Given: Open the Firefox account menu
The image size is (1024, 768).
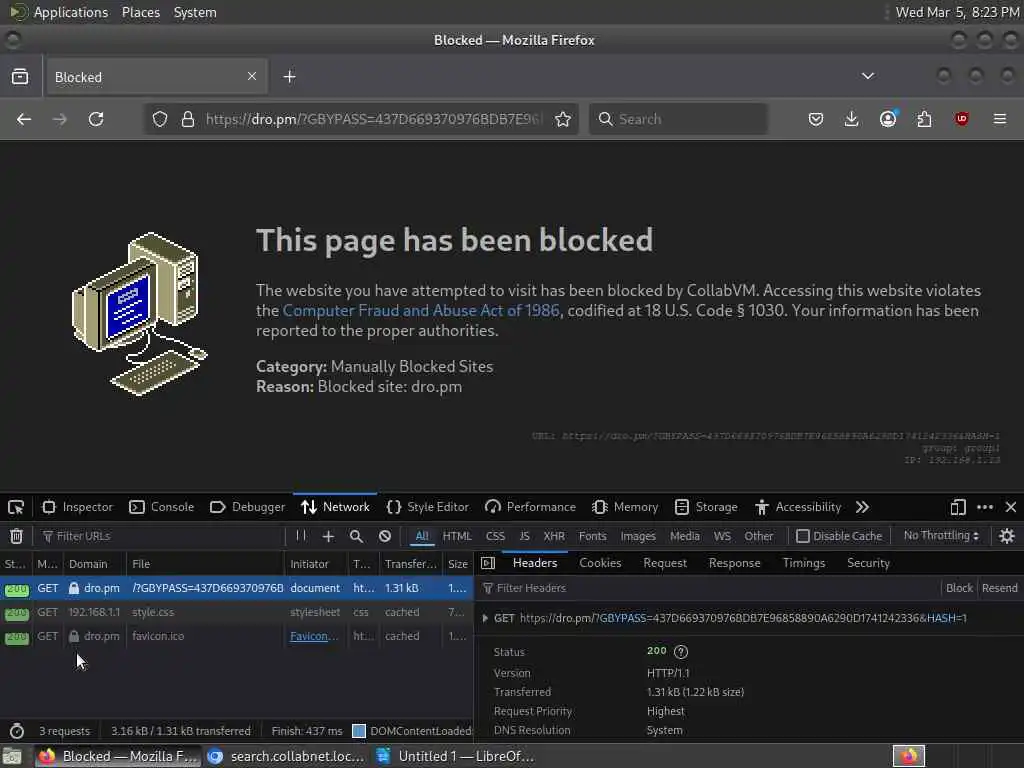Looking at the screenshot, I should click(888, 119).
